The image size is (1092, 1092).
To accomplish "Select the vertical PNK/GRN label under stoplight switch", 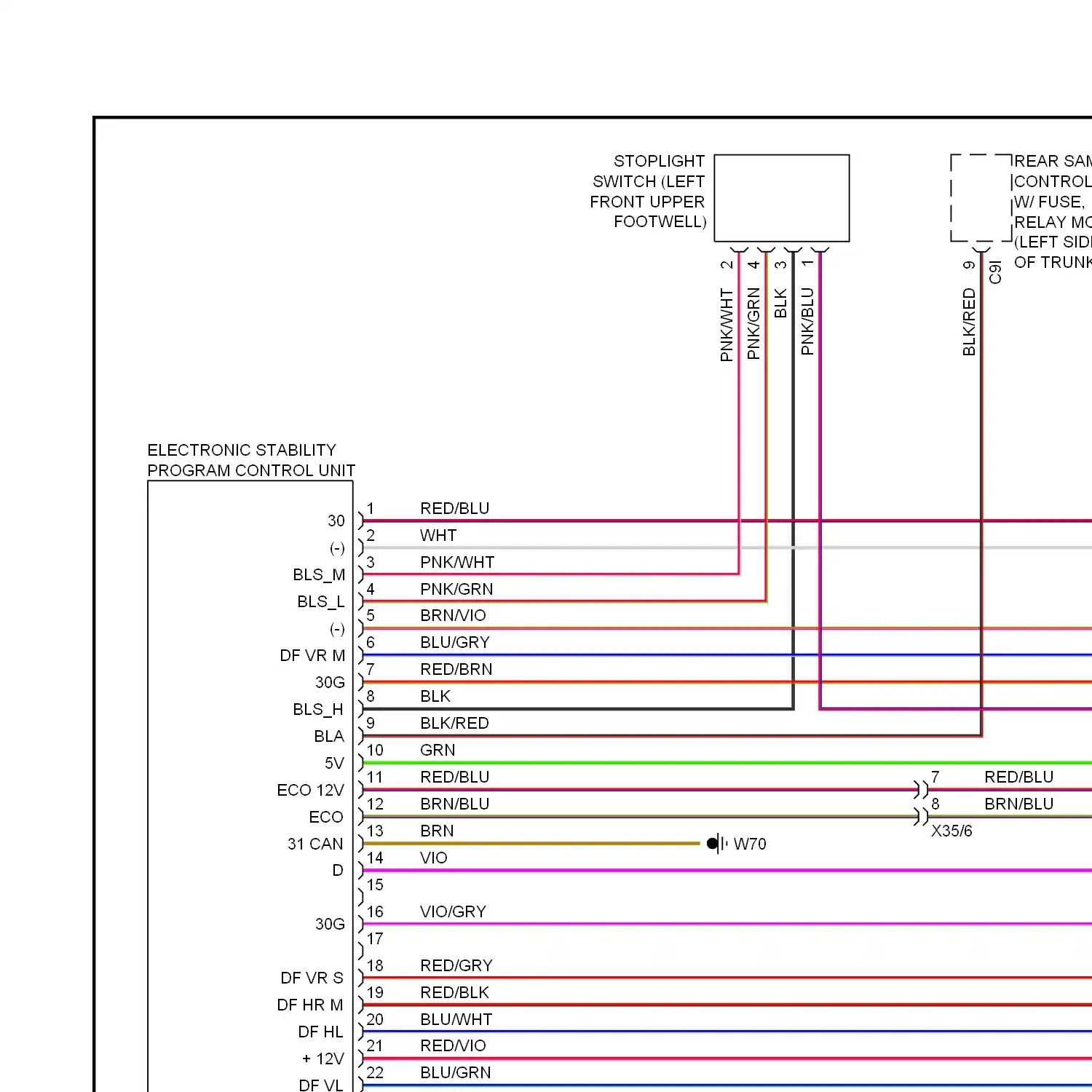I will pos(753,323).
